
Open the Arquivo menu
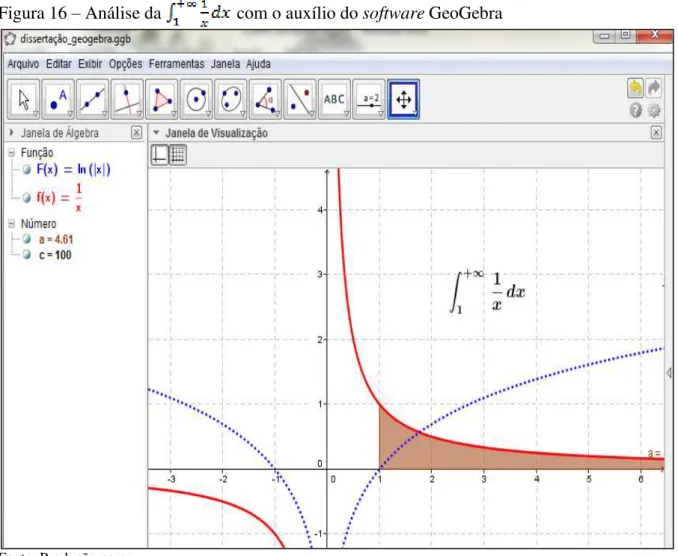pos(23,64)
